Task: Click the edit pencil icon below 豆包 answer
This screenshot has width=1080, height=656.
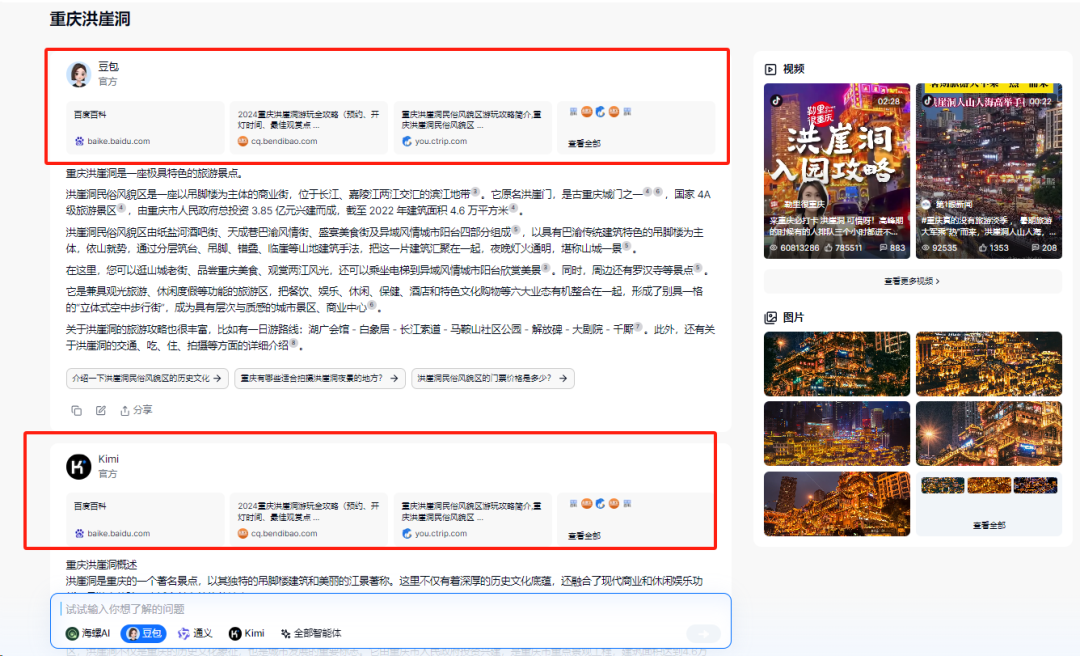Action: coord(101,411)
